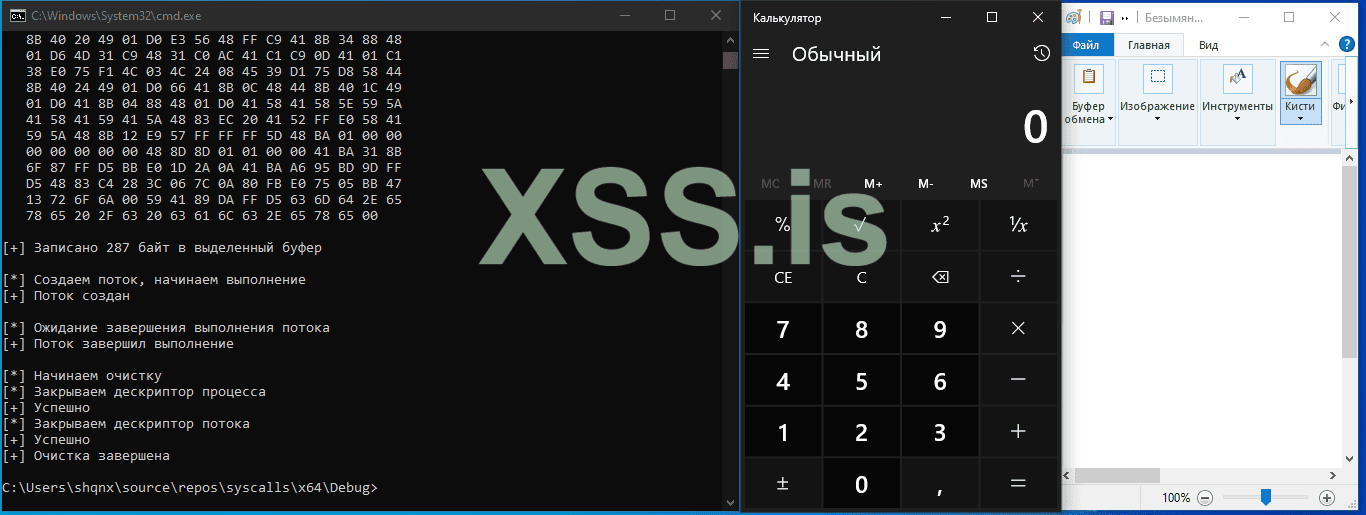This screenshot has height=515, width=1366.
Task: Click the minus operator in Calculator
Action: (x=1018, y=381)
